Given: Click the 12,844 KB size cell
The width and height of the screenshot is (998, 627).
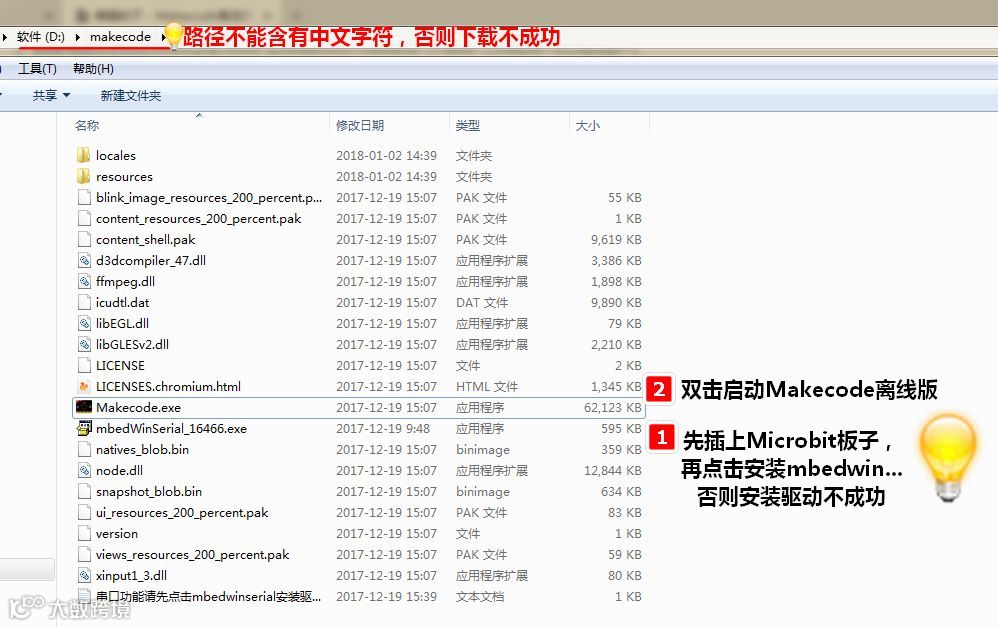Looking at the screenshot, I should click(x=612, y=470).
